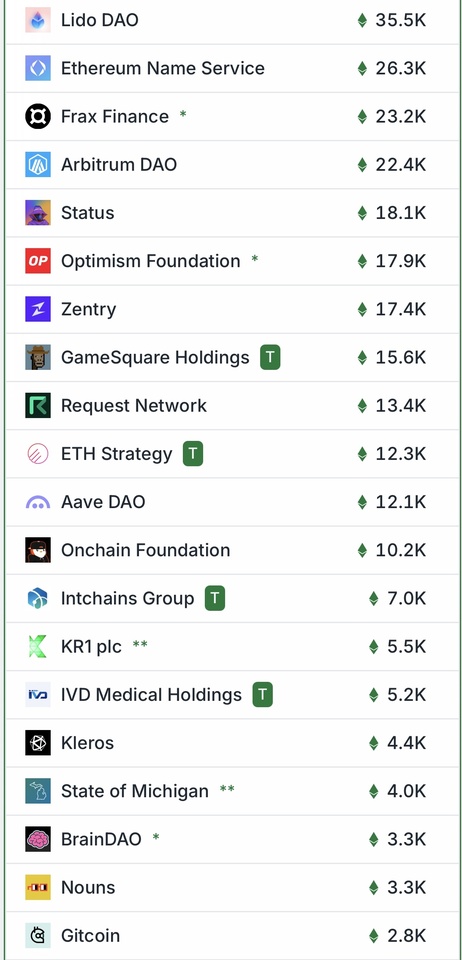Click the T badge by IVD Medical Holdings
The width and height of the screenshot is (462, 960).
[x=263, y=695]
